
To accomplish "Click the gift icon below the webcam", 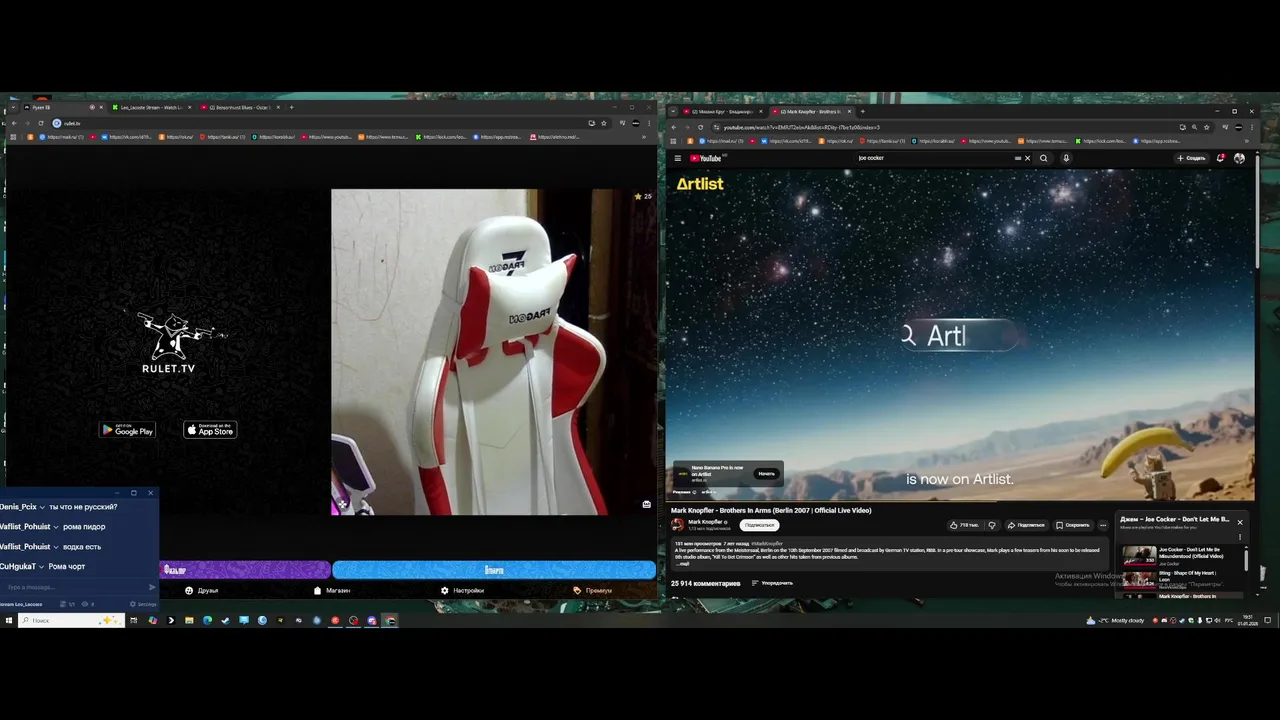I will 647,504.
